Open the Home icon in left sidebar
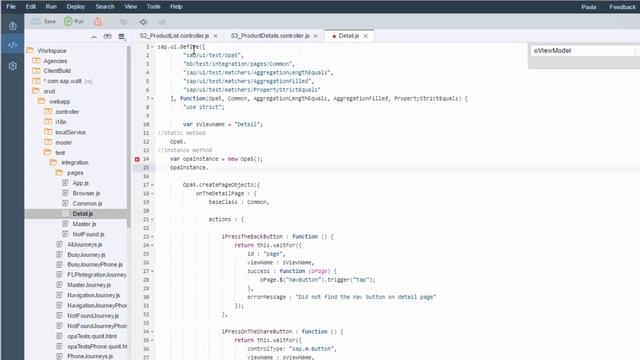640x360 pixels. 12,26
